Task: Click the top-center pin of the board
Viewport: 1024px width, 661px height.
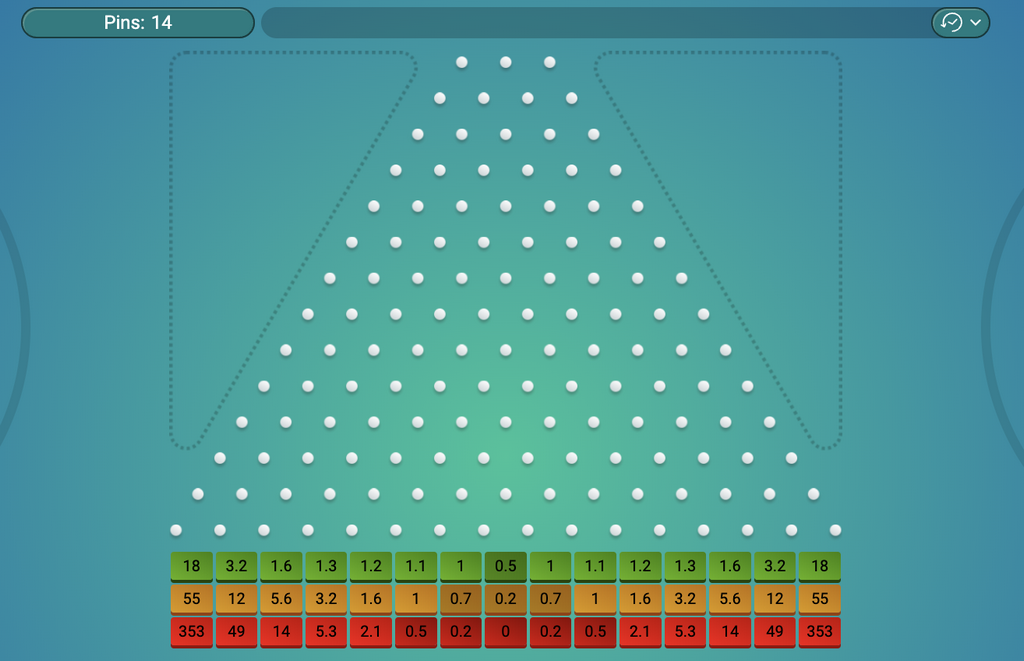Action: point(506,62)
